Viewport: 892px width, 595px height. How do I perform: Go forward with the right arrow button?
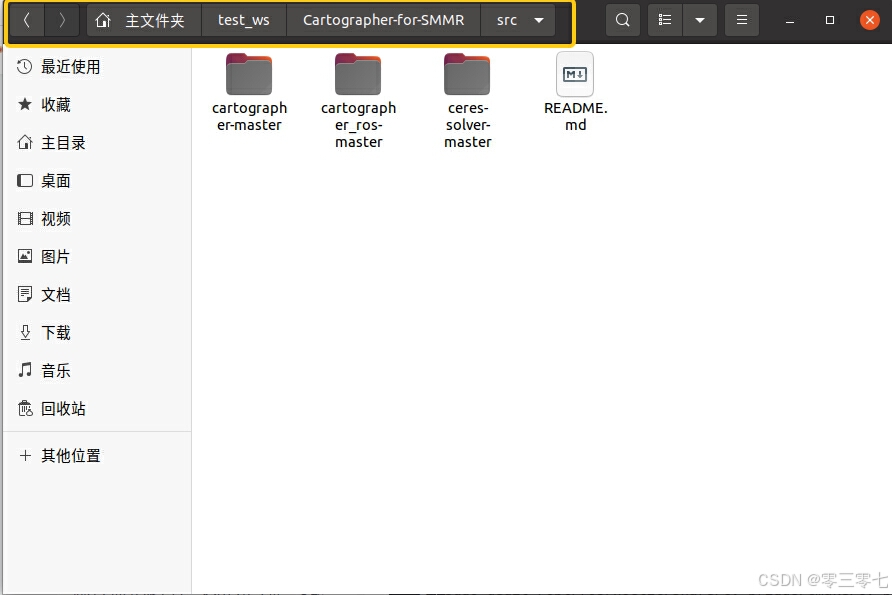coord(62,20)
